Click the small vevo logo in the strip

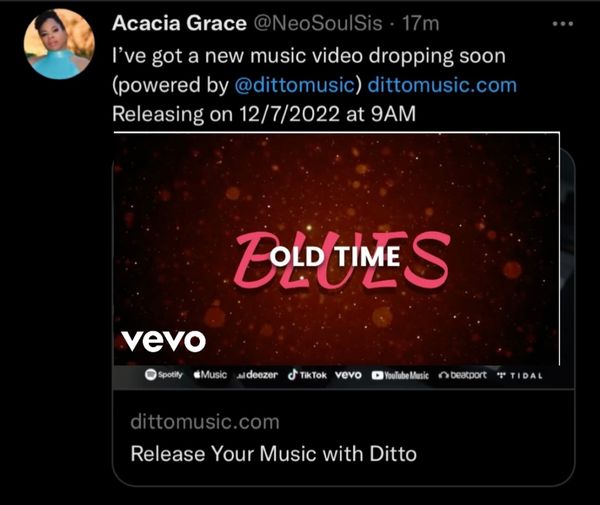348,375
